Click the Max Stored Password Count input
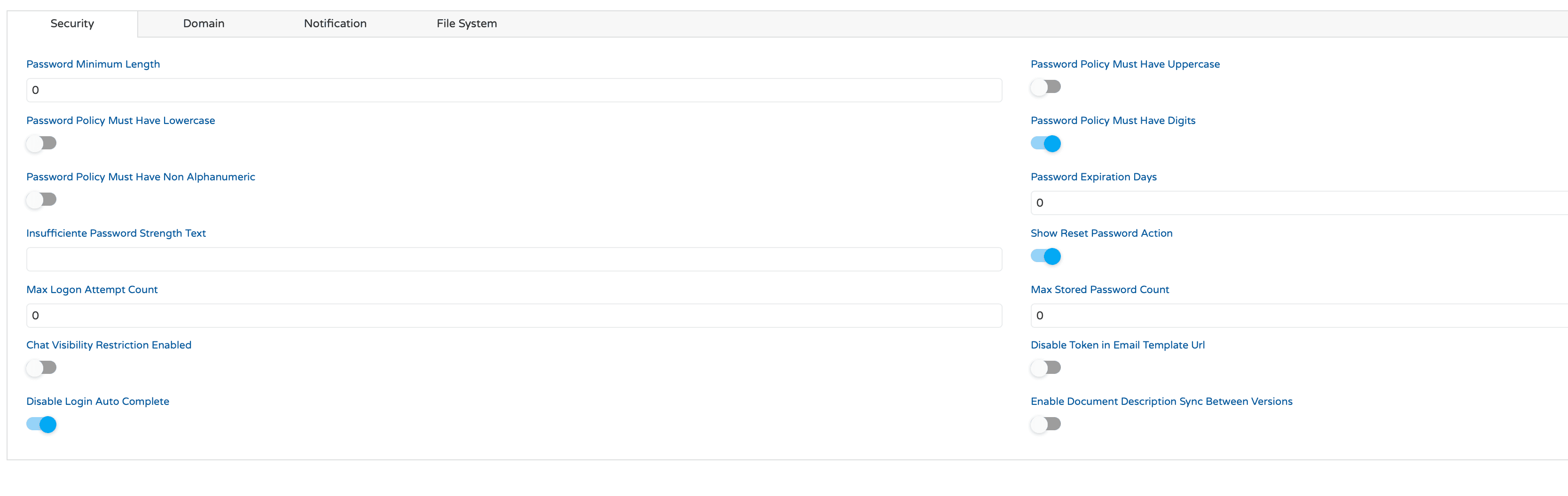 click(x=1296, y=316)
